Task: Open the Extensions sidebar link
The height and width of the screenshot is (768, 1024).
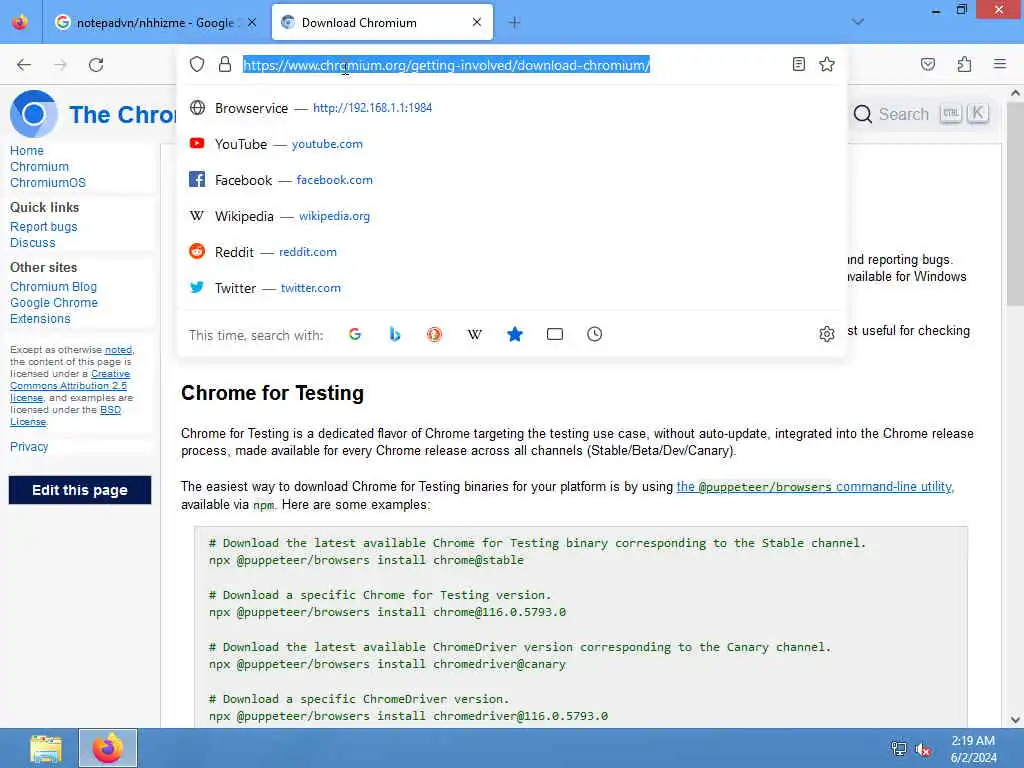Action: click(40, 319)
